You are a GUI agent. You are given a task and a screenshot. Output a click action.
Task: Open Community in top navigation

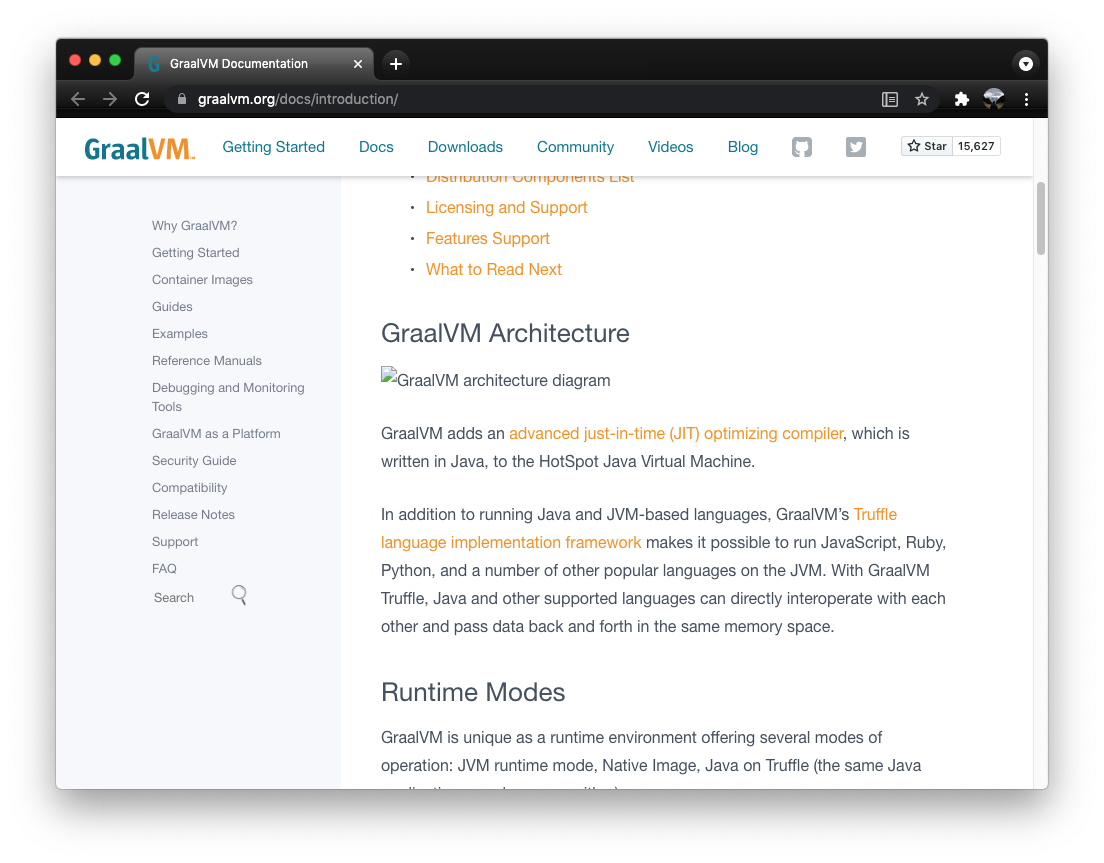(x=575, y=147)
